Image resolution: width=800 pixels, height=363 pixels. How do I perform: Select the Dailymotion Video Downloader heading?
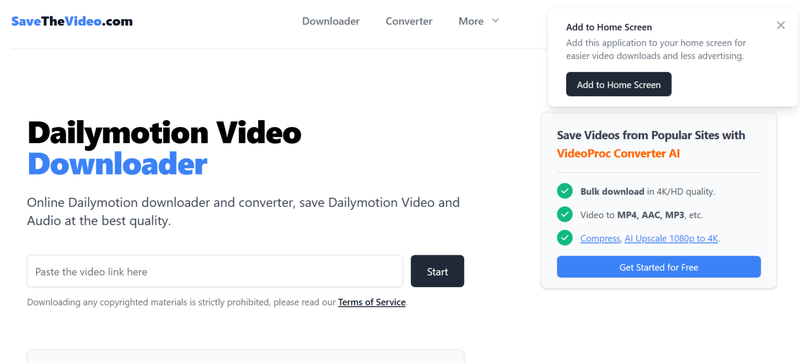pyautogui.click(x=164, y=149)
